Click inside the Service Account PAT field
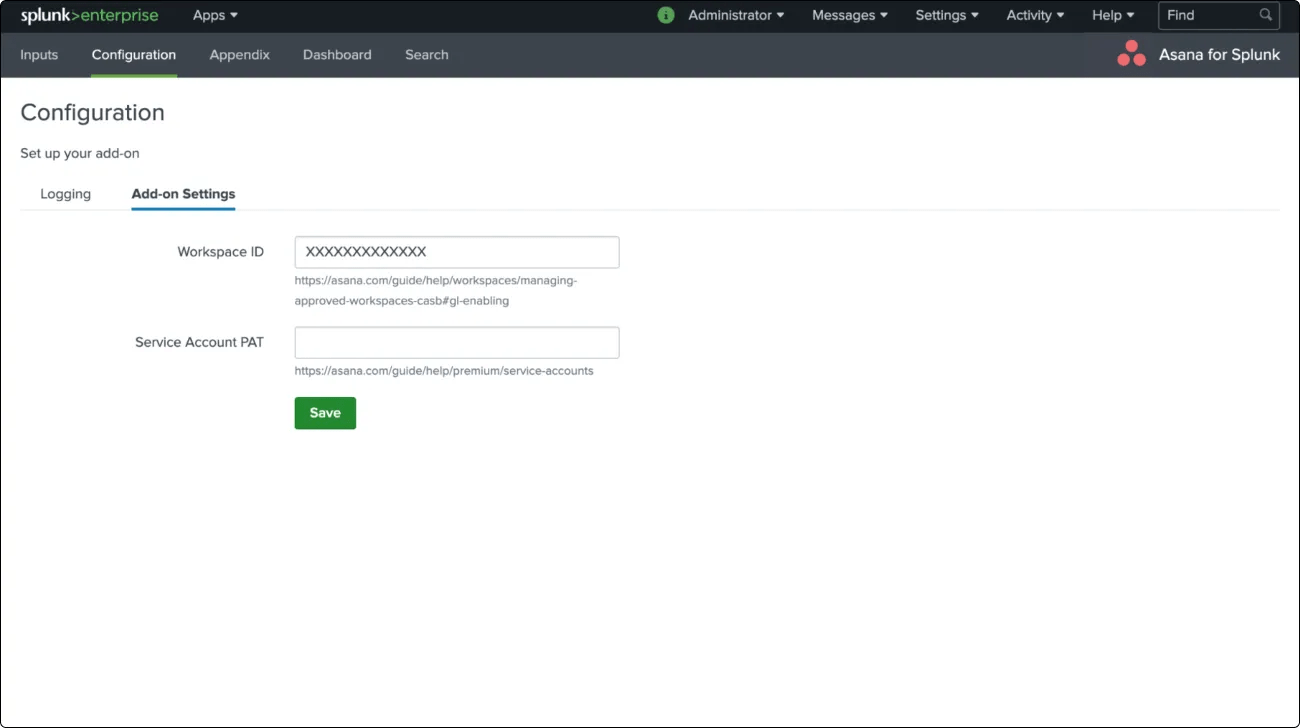This screenshot has height=728, width=1300. point(456,342)
